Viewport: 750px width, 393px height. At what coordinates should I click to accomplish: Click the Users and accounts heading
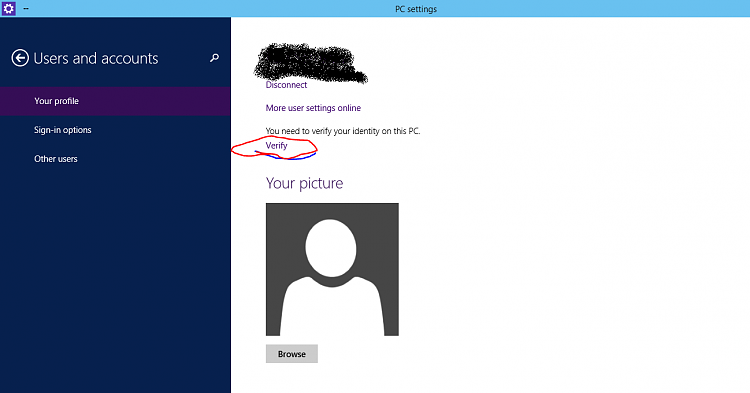96,58
